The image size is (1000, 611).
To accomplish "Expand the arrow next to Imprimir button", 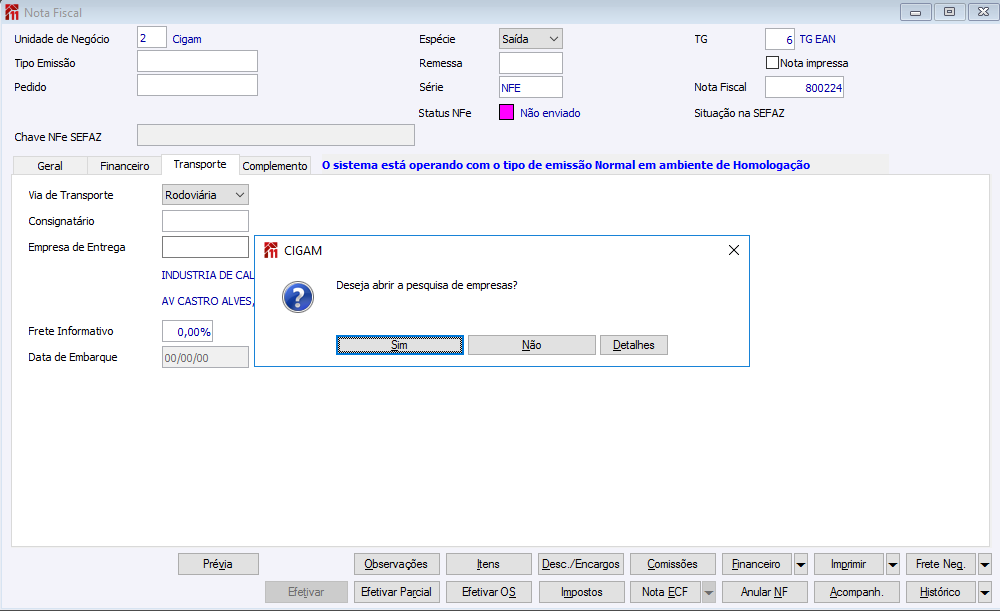I will pyautogui.click(x=893, y=564).
